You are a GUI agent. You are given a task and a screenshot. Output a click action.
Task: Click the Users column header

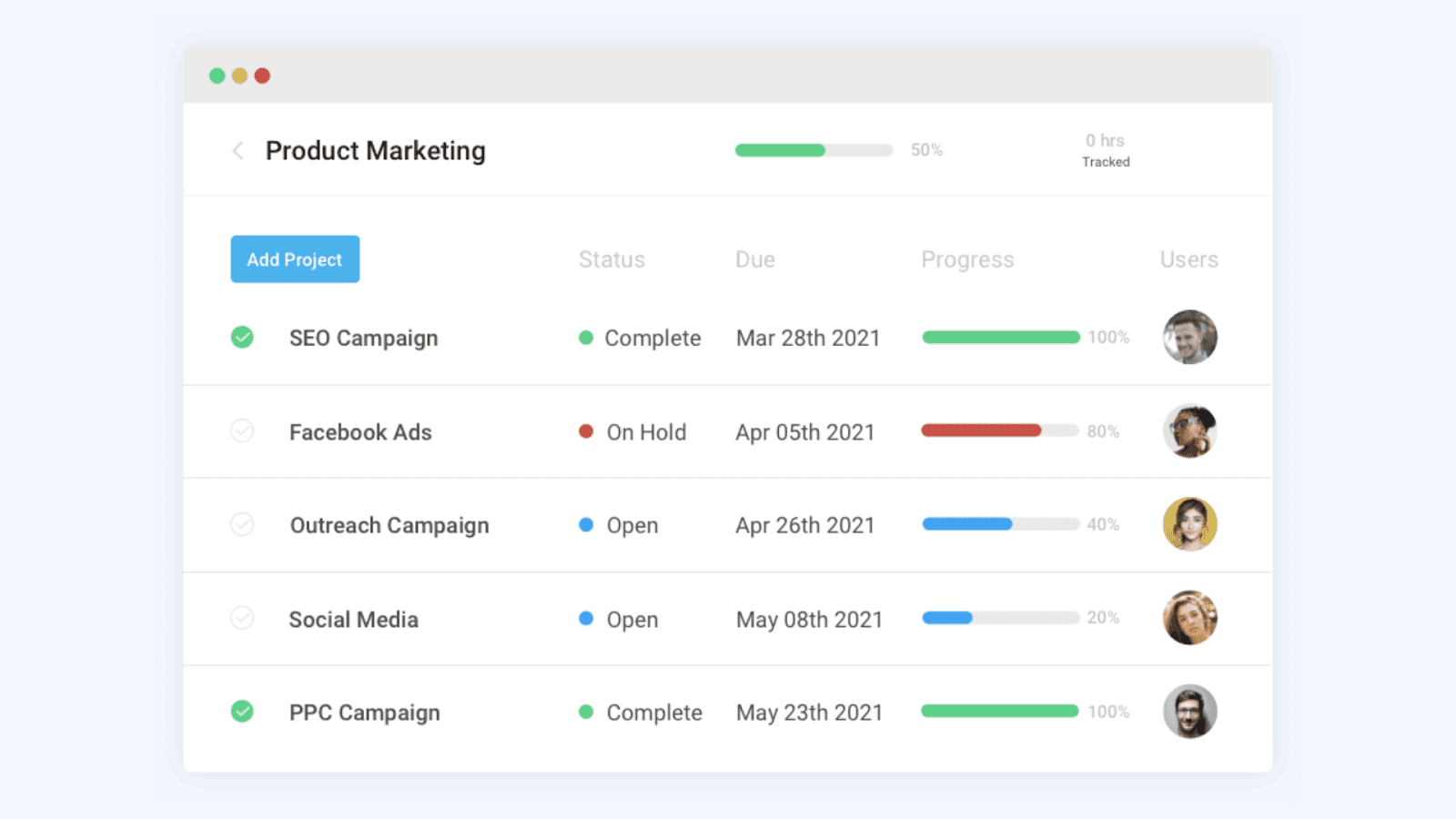pyautogui.click(x=1189, y=259)
